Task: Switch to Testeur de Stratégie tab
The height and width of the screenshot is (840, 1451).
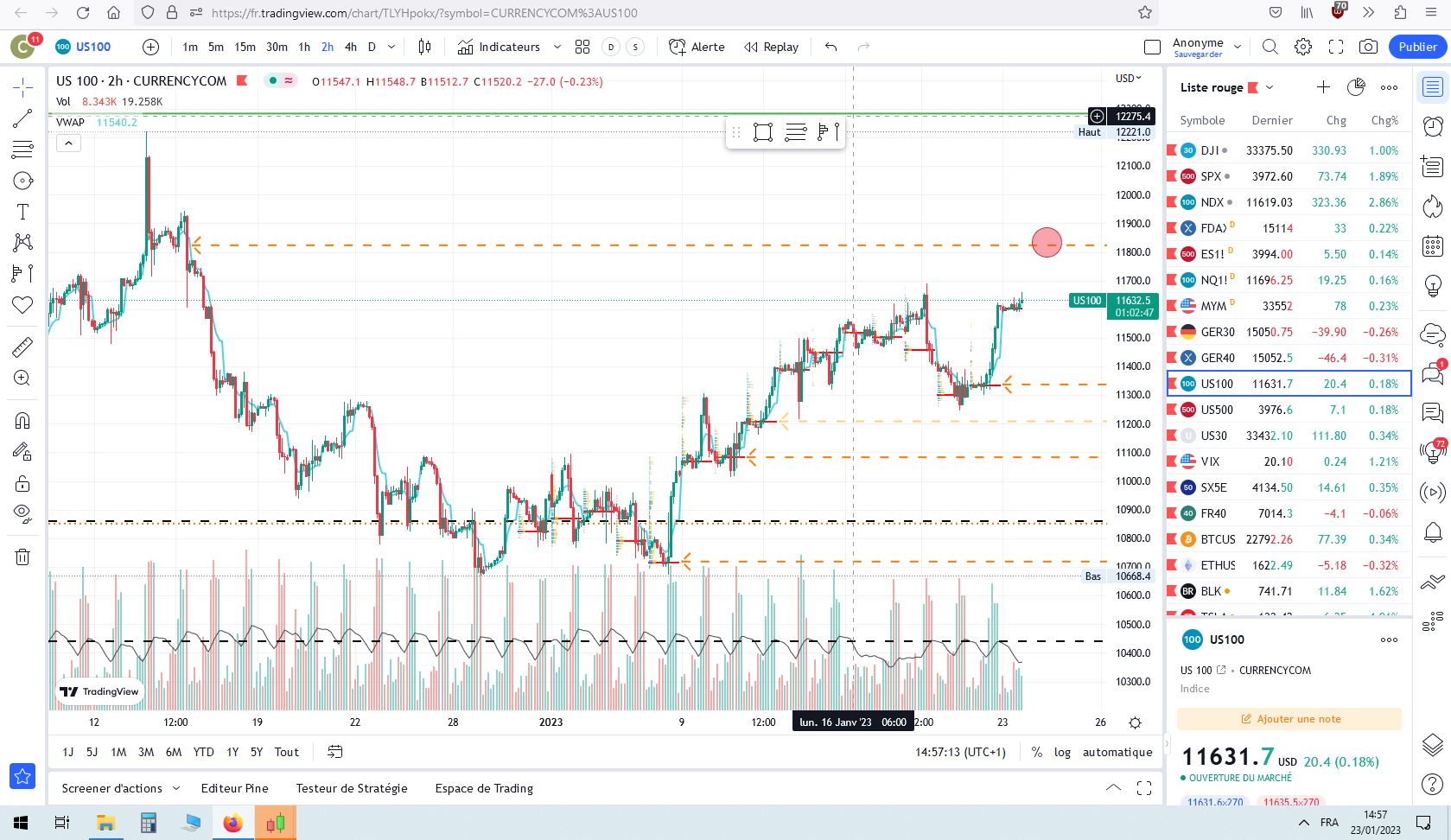Action: tap(352, 788)
